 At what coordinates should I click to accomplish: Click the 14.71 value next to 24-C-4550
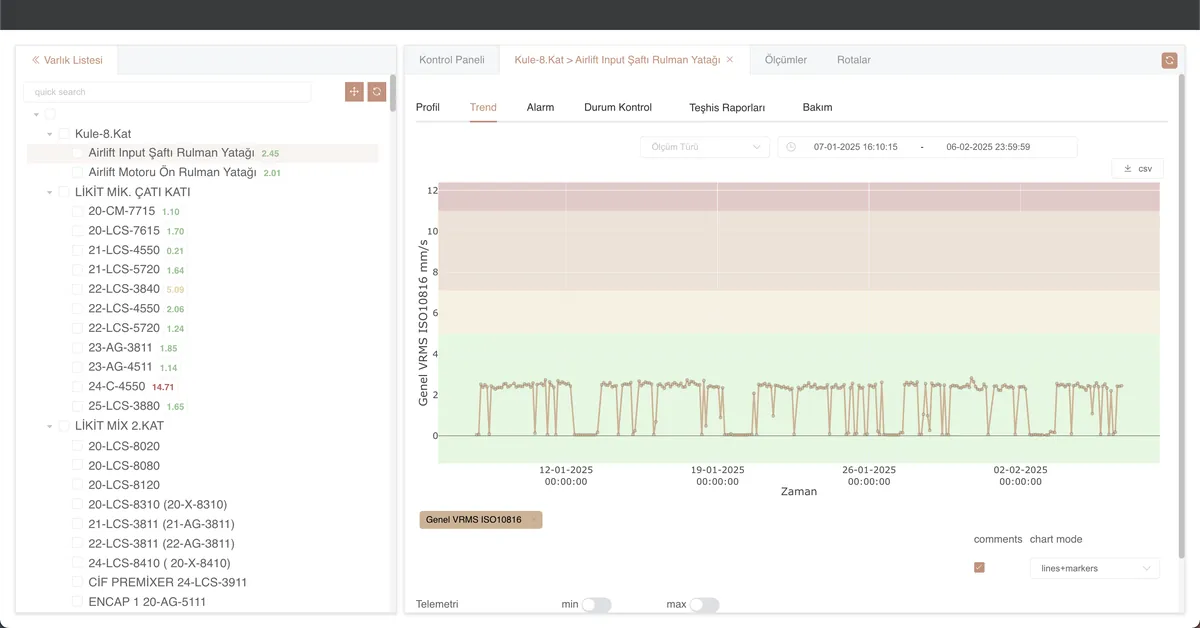[x=163, y=387]
